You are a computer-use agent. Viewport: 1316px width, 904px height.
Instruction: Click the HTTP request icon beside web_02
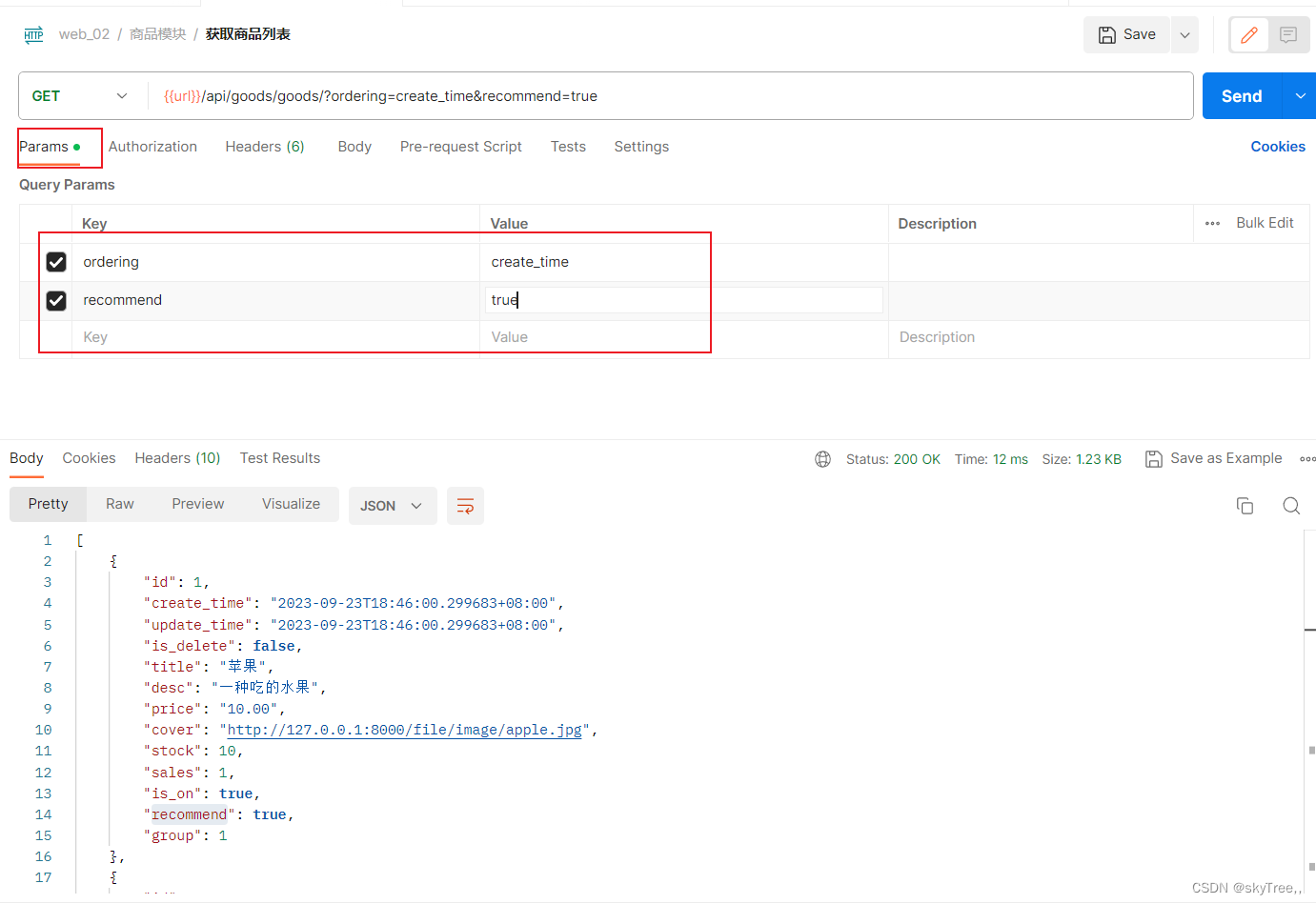click(33, 34)
